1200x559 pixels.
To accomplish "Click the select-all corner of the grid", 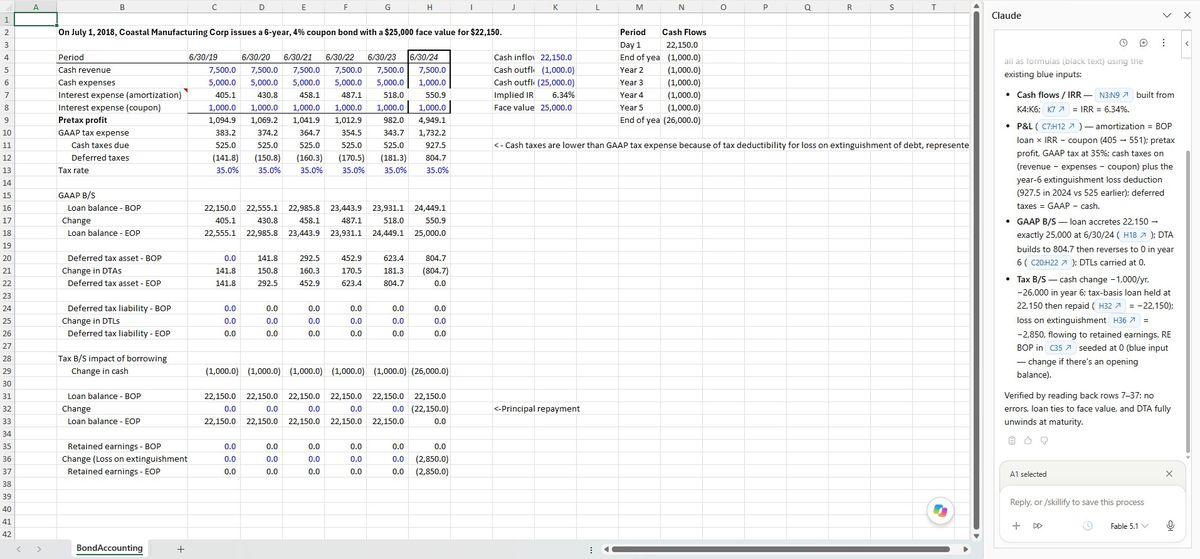I will tap(6, 7).
